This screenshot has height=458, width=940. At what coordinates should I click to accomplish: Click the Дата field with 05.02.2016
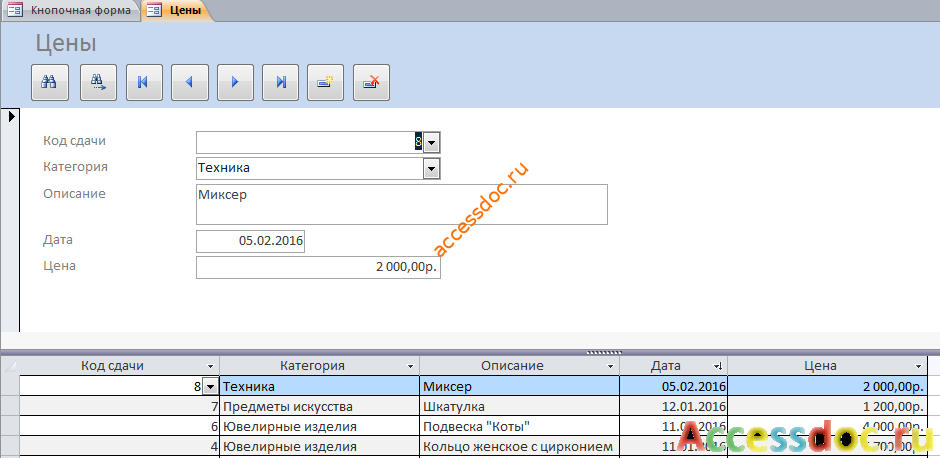pos(250,242)
